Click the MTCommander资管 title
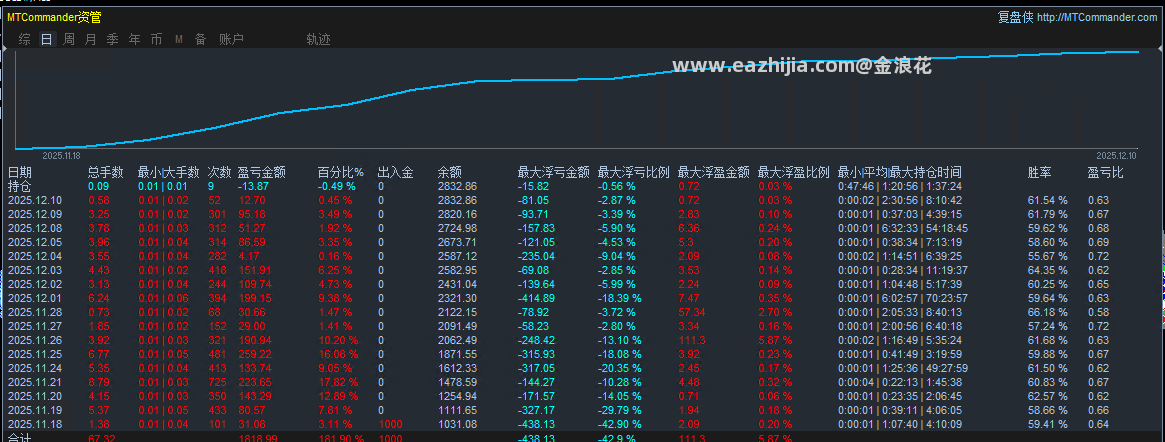Image resolution: width=1165 pixels, height=442 pixels. pos(54,17)
